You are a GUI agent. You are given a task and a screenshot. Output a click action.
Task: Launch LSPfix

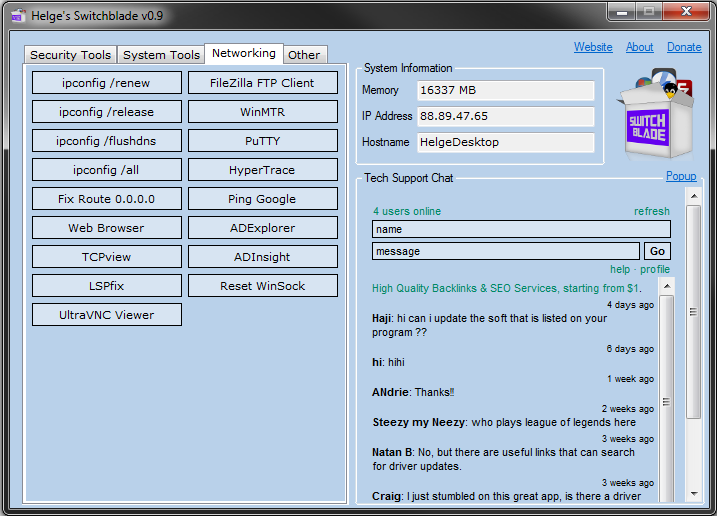pyautogui.click(x=107, y=285)
